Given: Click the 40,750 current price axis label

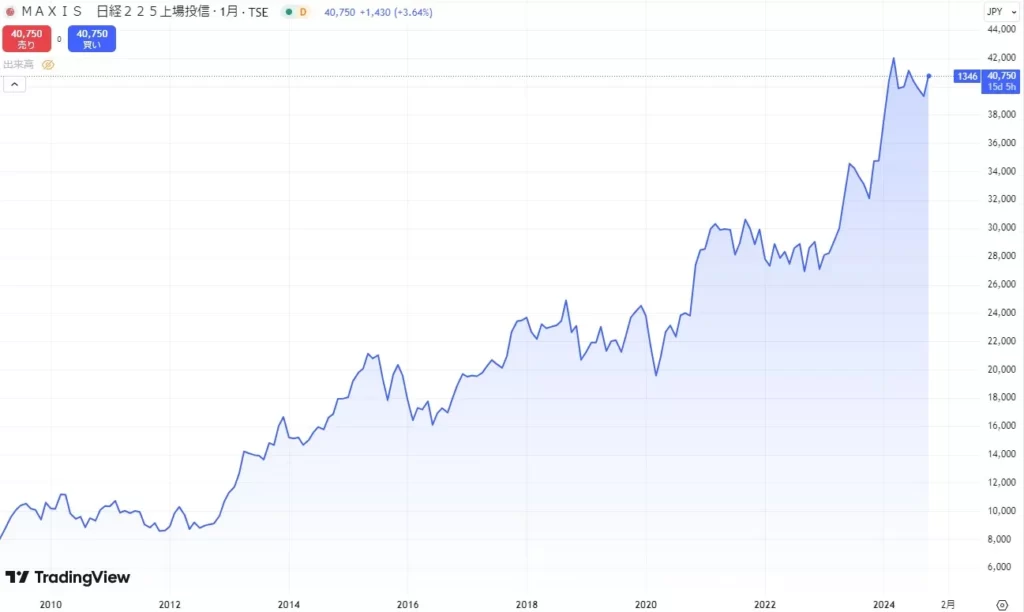Looking at the screenshot, I should click(x=1001, y=76).
